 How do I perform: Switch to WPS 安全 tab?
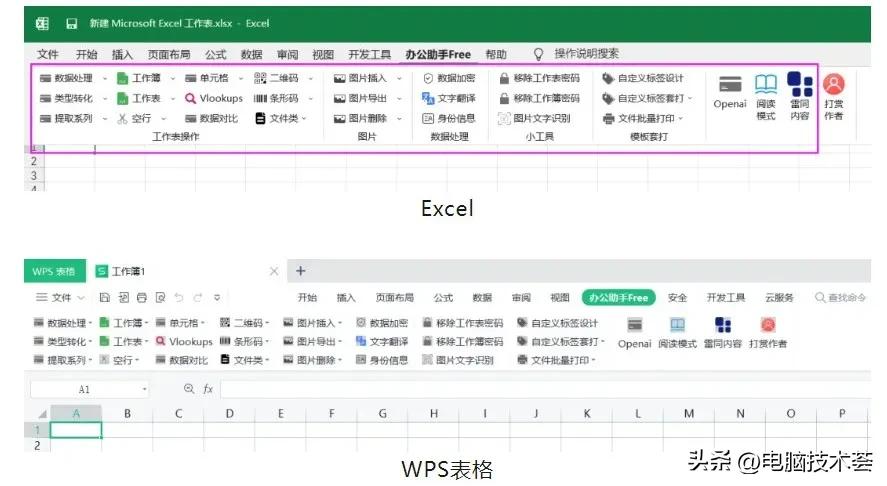[x=677, y=298]
